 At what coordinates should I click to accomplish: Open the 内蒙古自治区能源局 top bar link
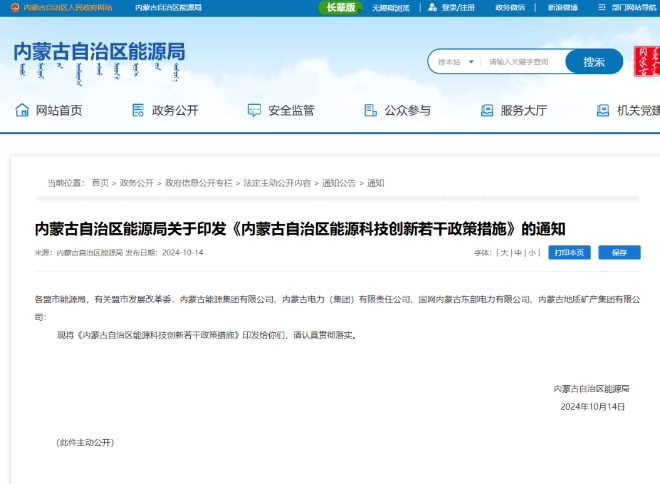[168, 8]
